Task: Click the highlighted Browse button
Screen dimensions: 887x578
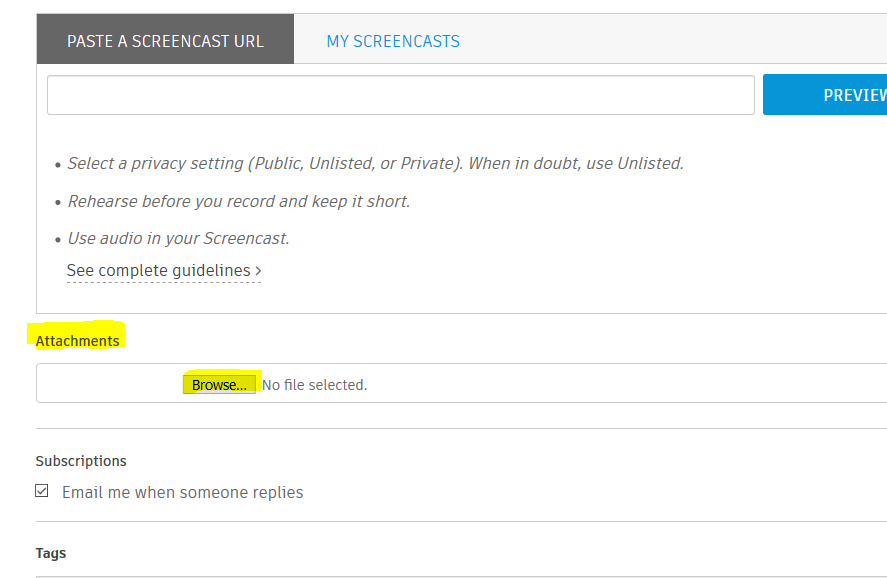Action: click(x=219, y=382)
